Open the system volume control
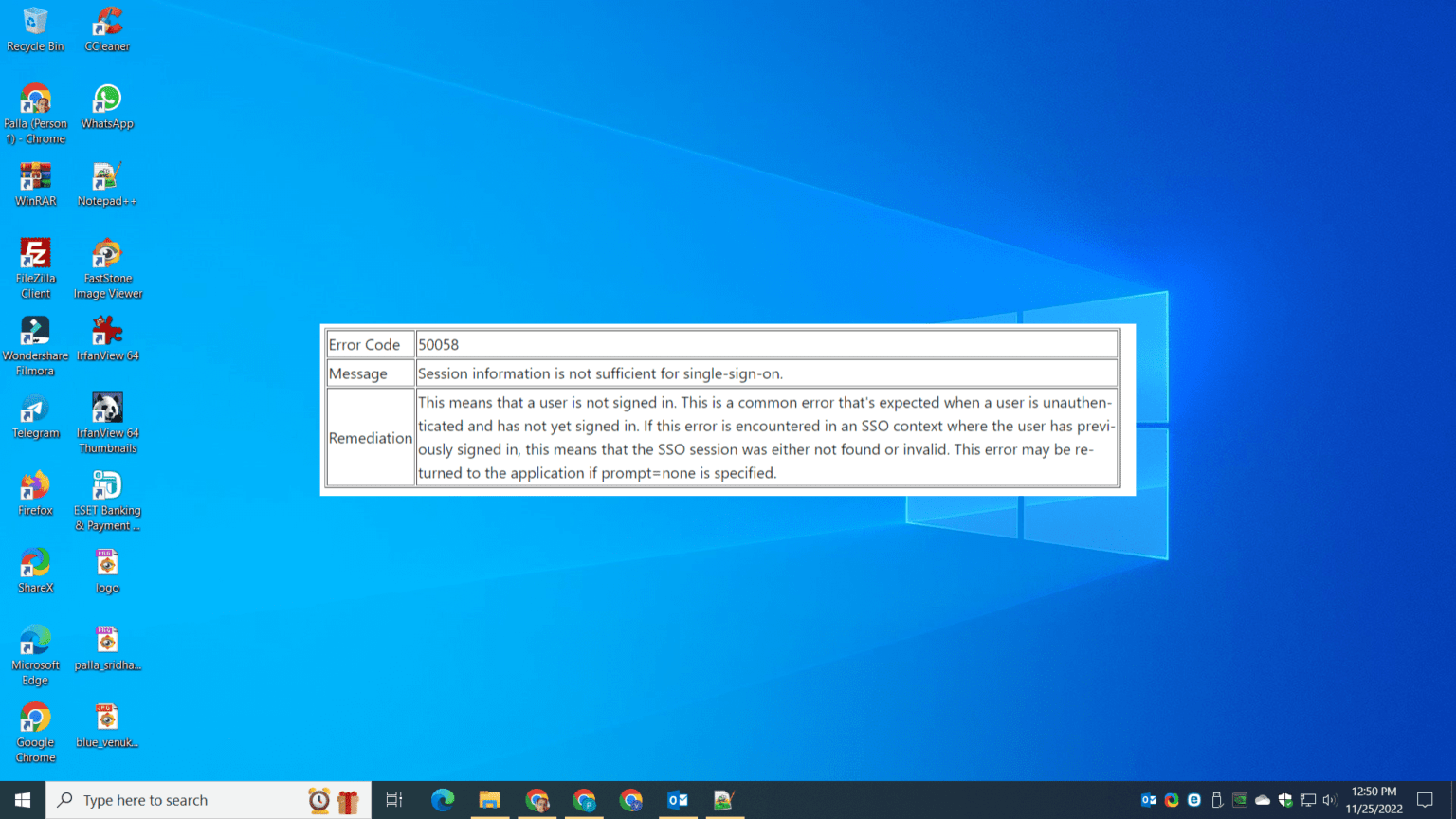 [1331, 799]
